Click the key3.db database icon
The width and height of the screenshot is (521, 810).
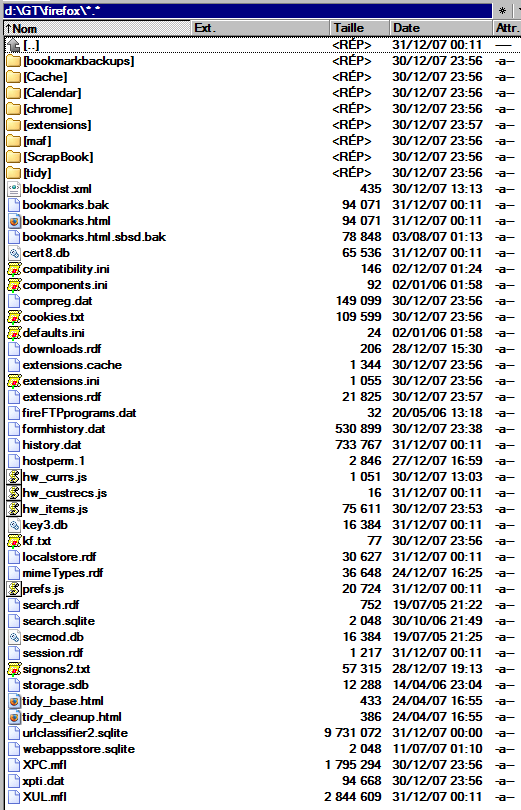pyautogui.click(x=14, y=525)
